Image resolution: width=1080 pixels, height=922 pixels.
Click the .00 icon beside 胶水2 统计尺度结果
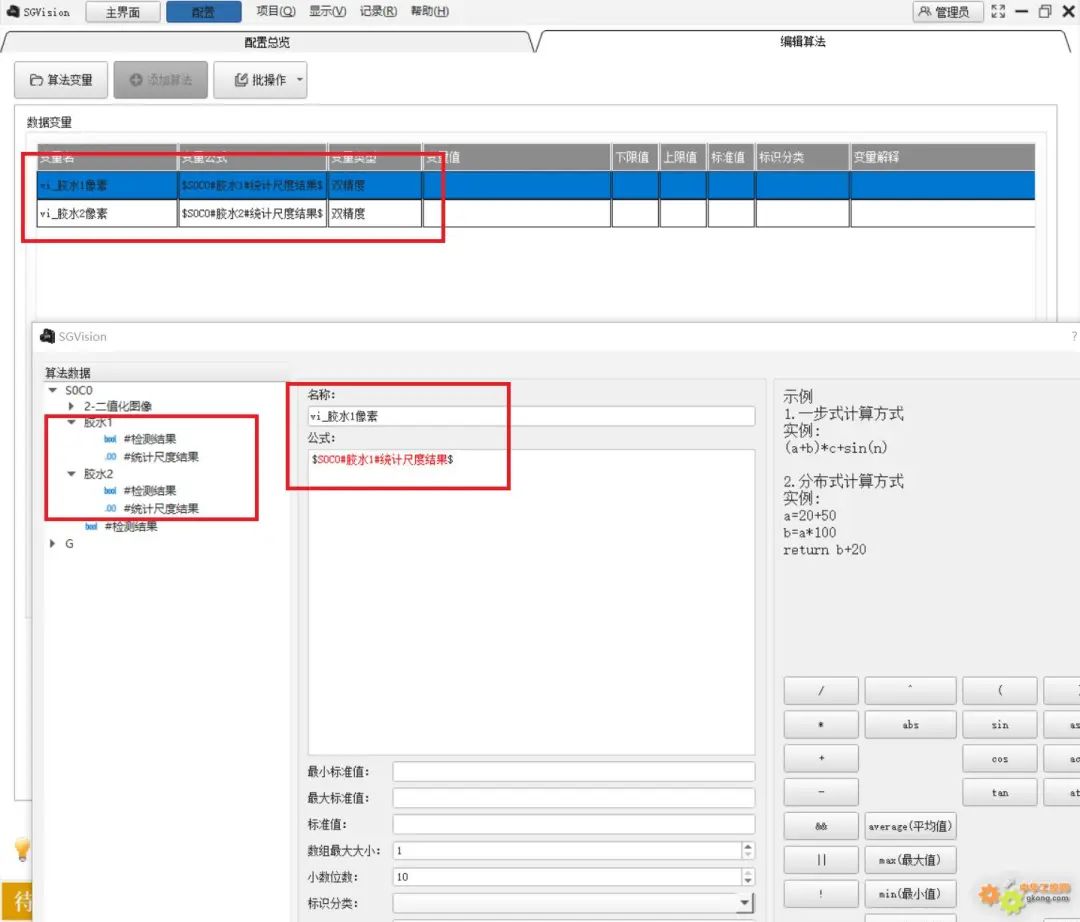point(111,508)
